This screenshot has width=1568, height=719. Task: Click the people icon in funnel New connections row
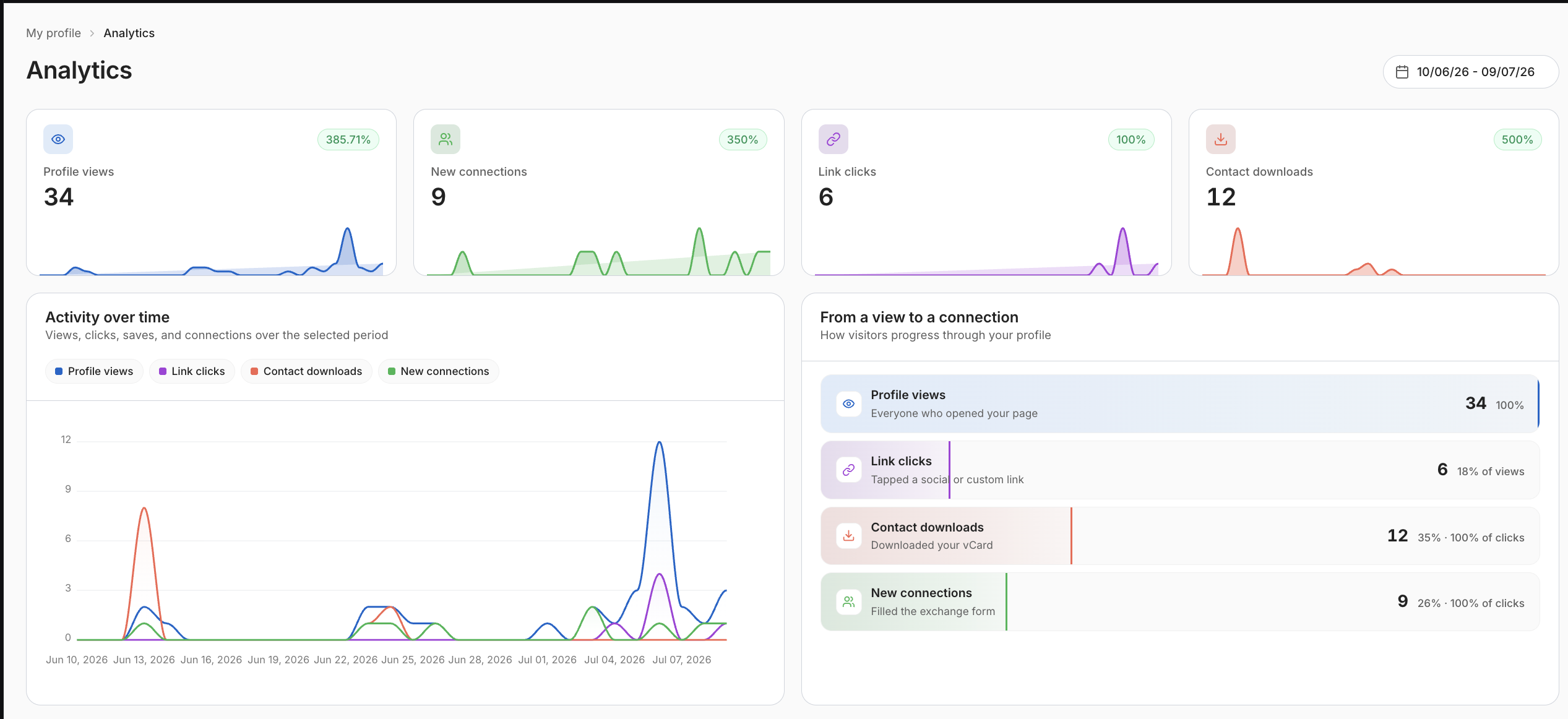(x=849, y=601)
